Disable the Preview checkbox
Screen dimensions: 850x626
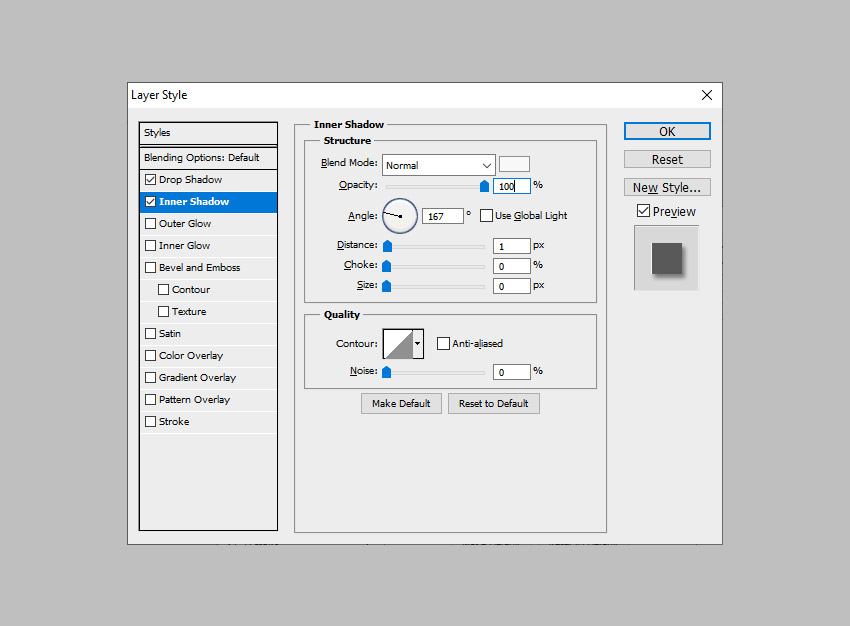[x=643, y=211]
